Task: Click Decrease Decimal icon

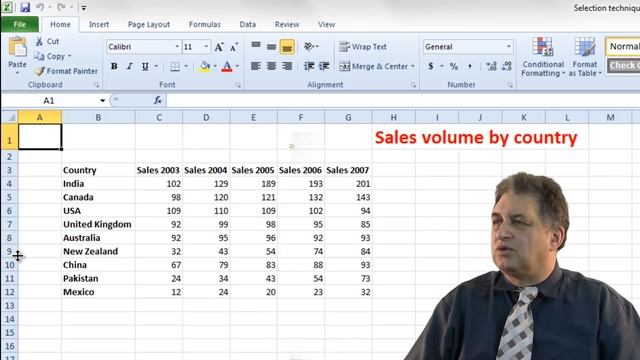Action: click(x=507, y=66)
